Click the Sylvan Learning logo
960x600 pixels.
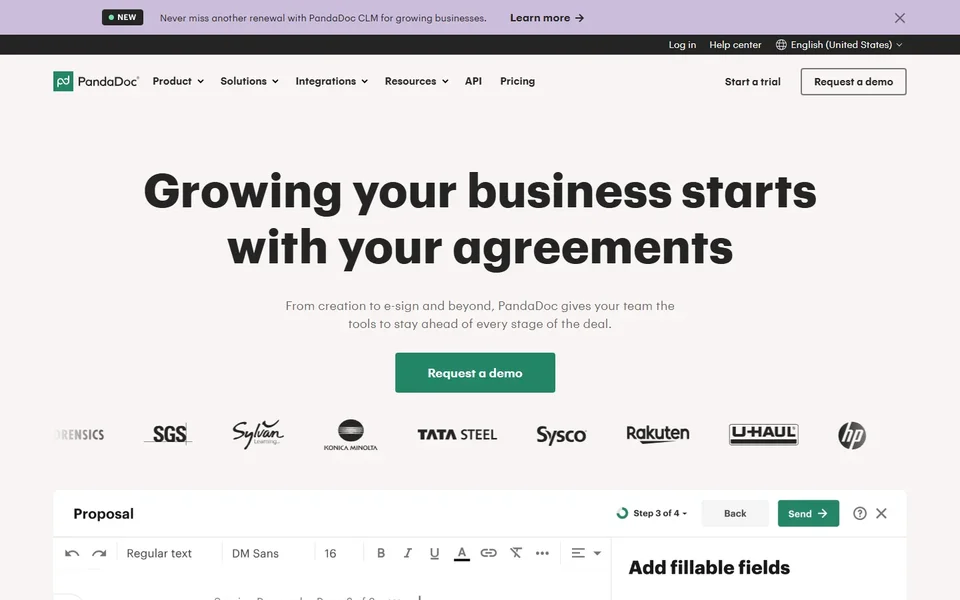pyautogui.click(x=258, y=433)
